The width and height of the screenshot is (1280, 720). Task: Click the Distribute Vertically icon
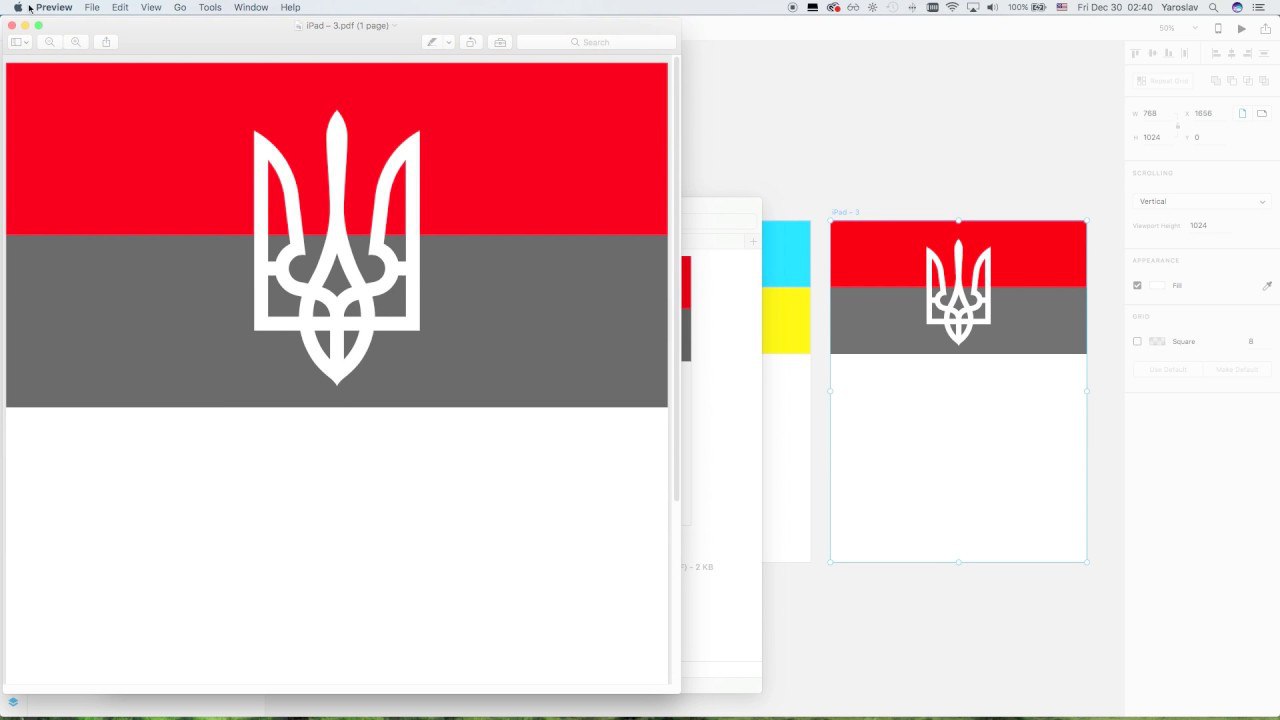[x=1264, y=53]
